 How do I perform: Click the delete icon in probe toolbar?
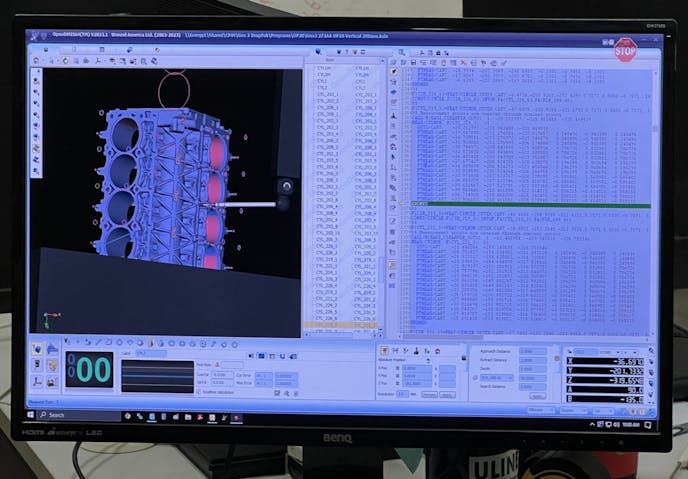tap(436, 351)
